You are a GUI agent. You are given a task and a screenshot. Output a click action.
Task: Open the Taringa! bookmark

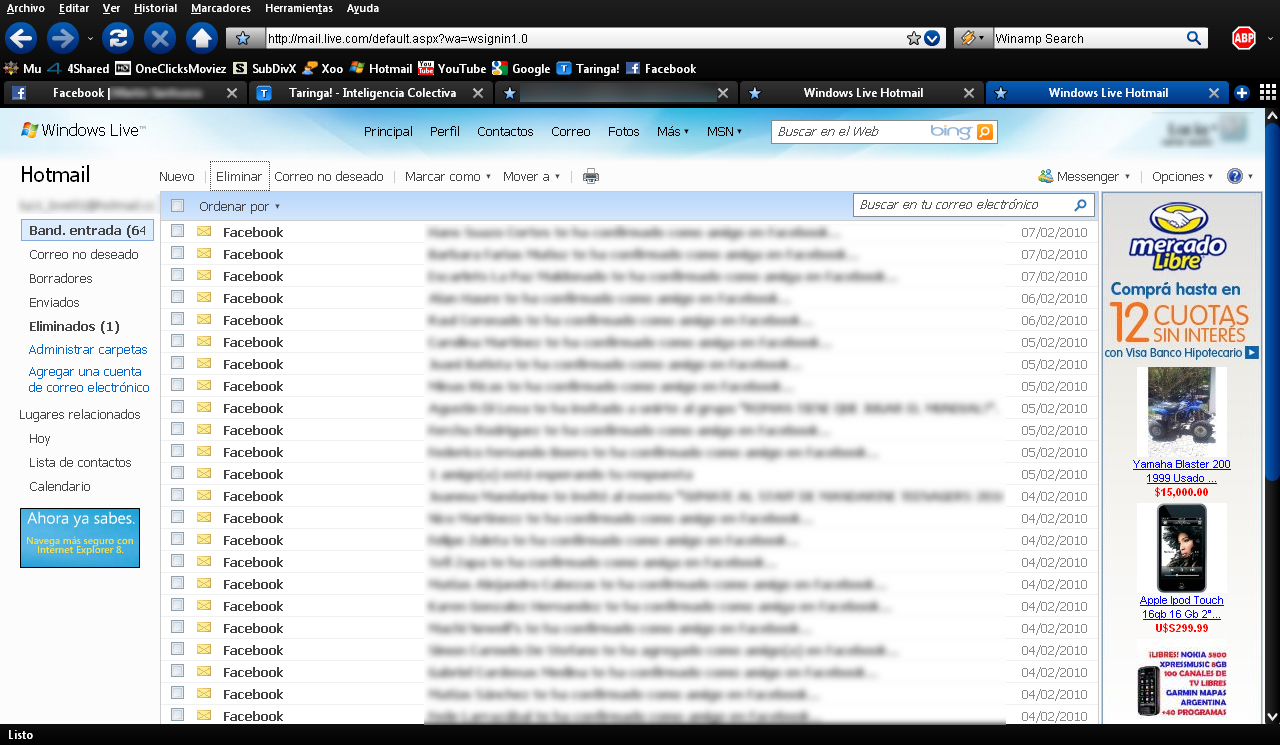tap(588, 69)
